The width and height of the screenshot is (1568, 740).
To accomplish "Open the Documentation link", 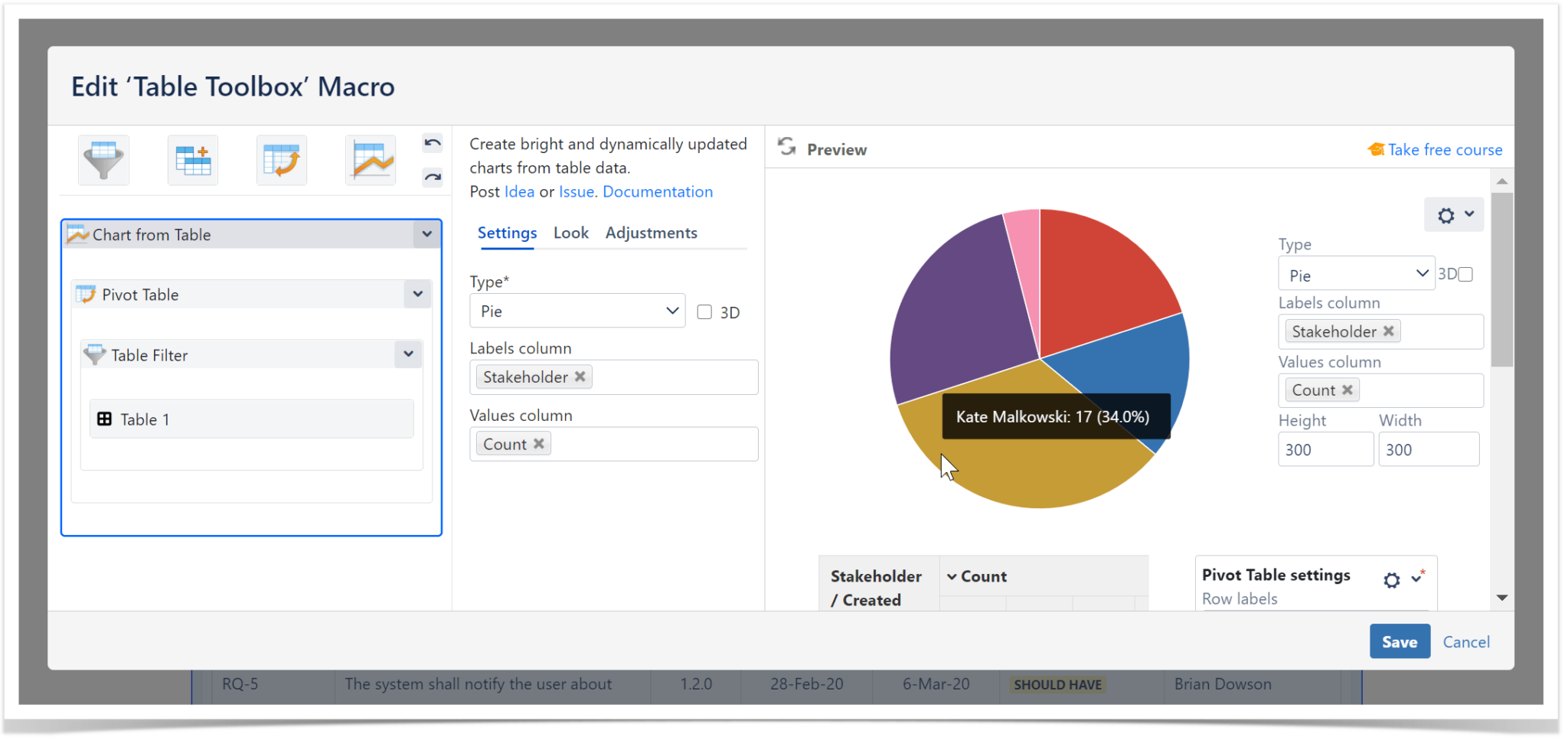I will click(657, 191).
